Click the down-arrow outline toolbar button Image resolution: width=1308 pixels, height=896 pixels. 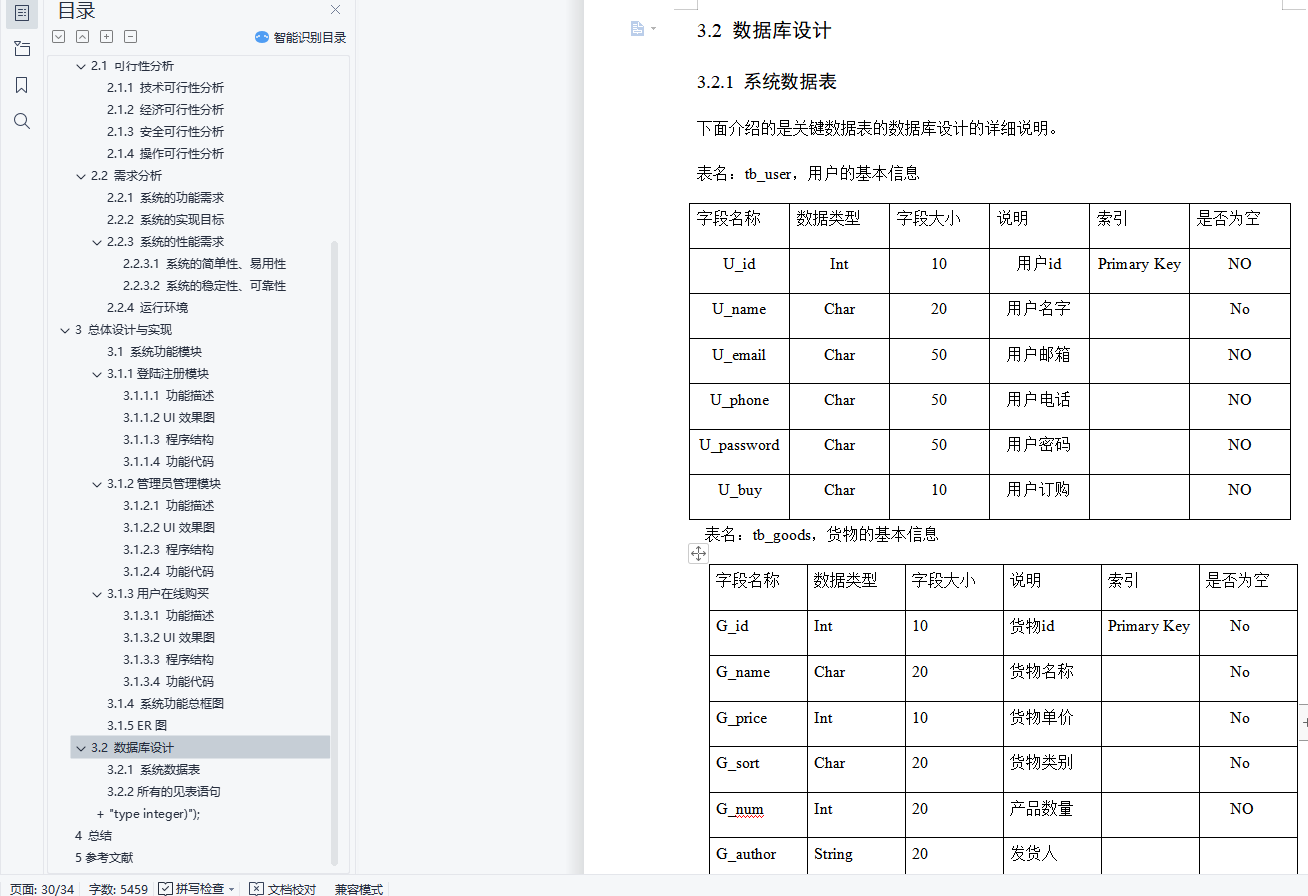coord(58,37)
